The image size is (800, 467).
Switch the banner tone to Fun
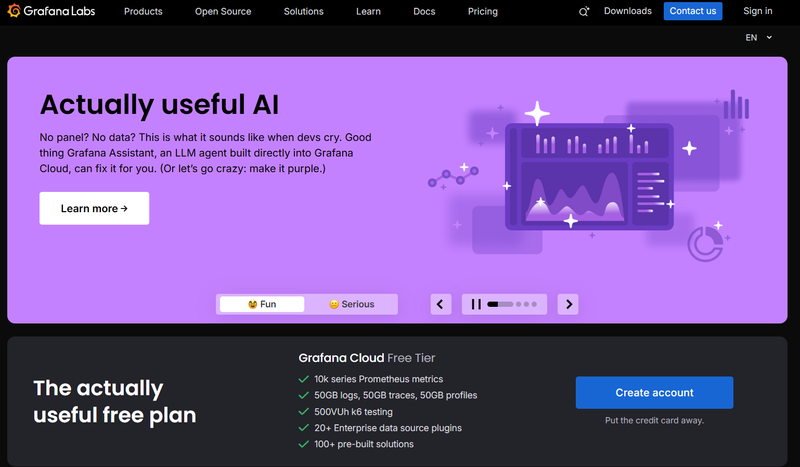click(x=262, y=304)
